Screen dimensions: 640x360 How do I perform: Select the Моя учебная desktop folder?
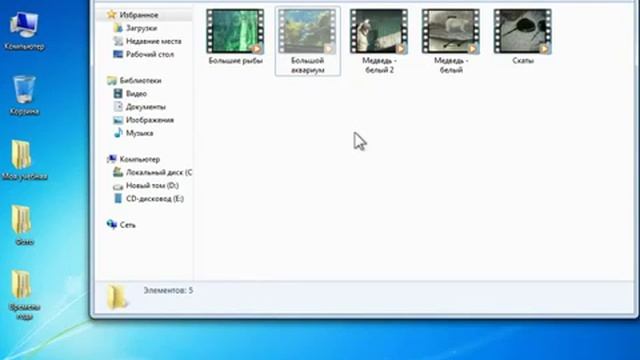(x=24, y=160)
